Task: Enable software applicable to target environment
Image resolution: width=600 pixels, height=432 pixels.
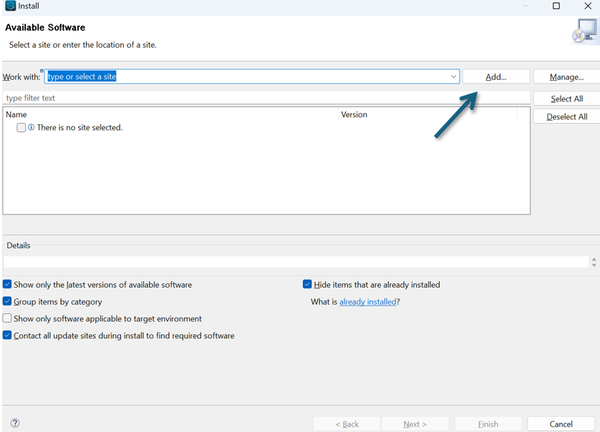Action: coord(8,318)
